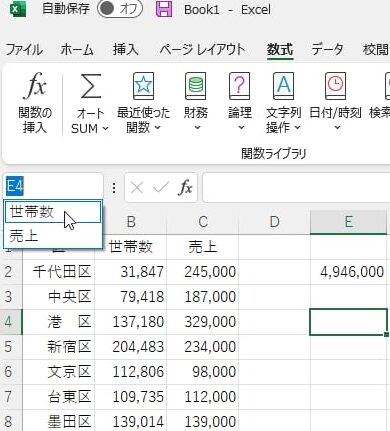Click the 論理 question-mark book icon
The image size is (390, 431).
click(239, 86)
